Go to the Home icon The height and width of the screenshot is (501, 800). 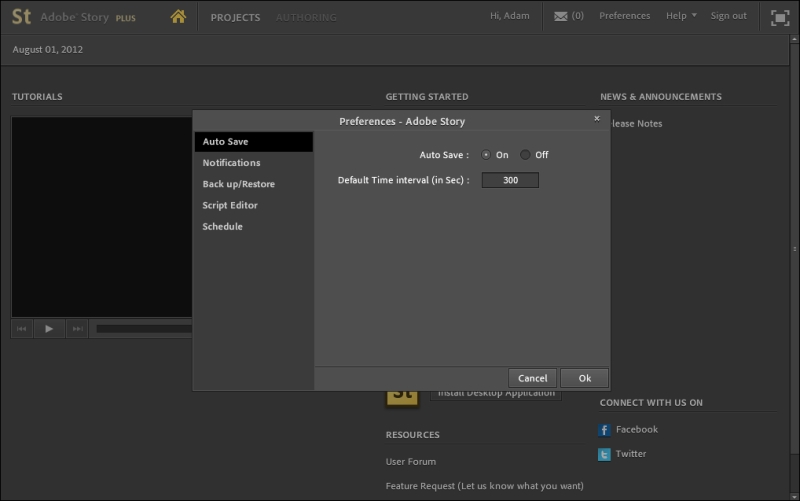pyautogui.click(x=178, y=17)
